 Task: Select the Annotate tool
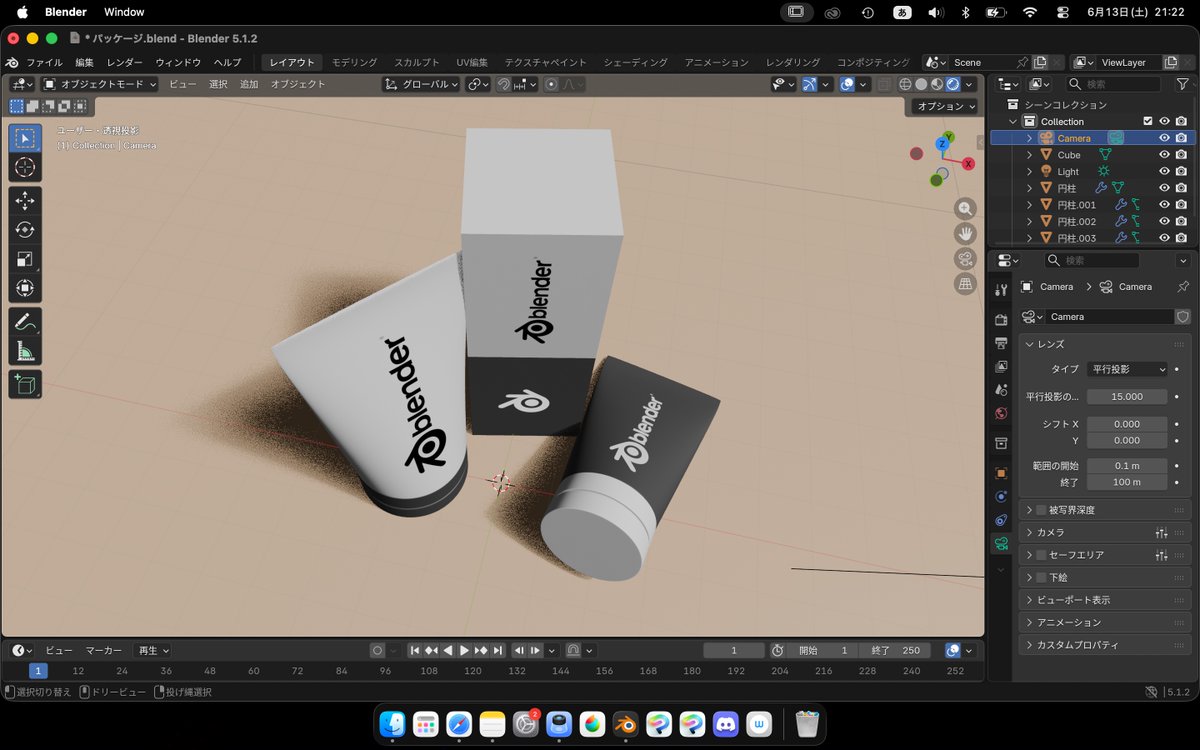pos(25,322)
